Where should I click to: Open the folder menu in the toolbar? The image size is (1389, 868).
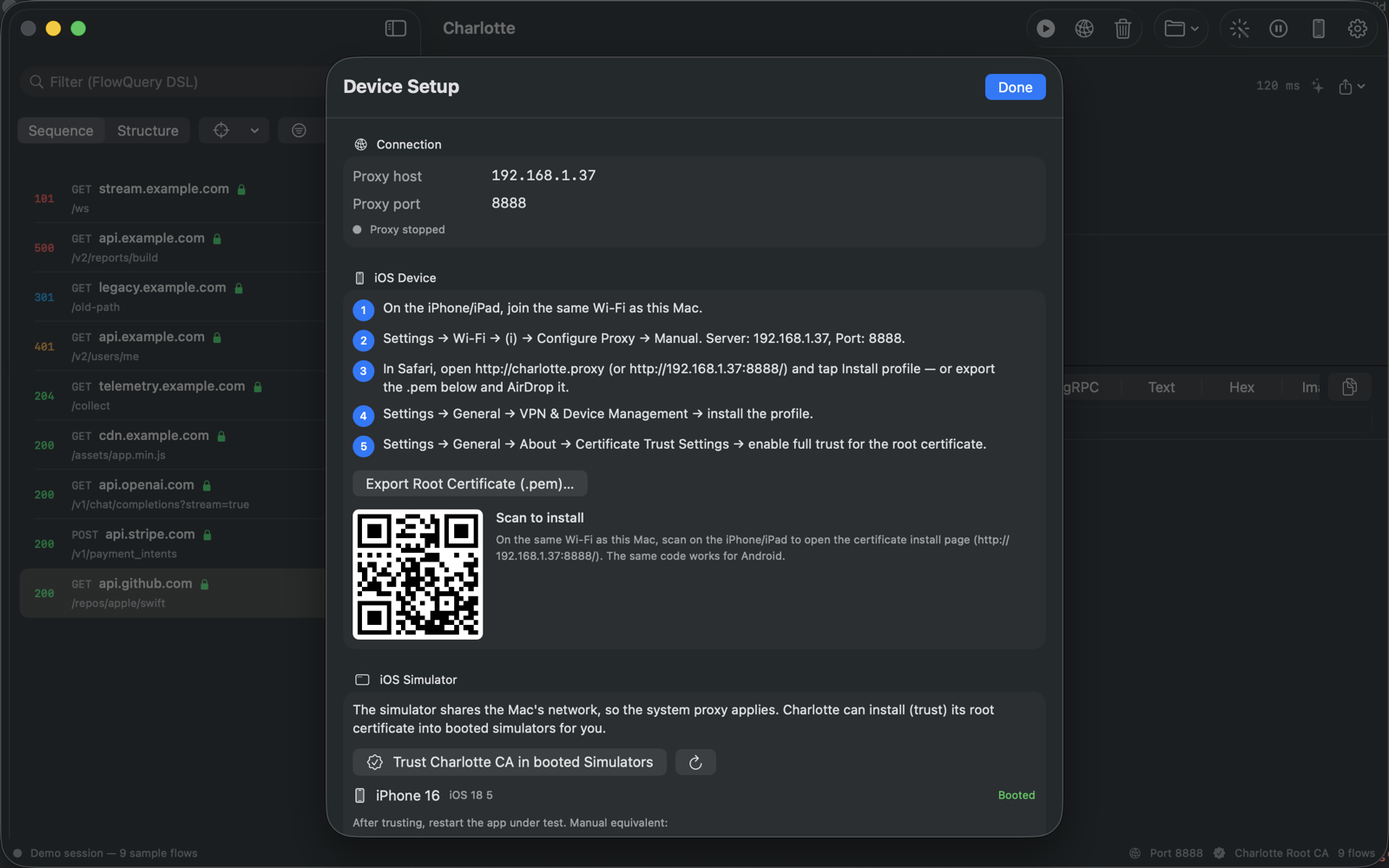coord(1182,29)
